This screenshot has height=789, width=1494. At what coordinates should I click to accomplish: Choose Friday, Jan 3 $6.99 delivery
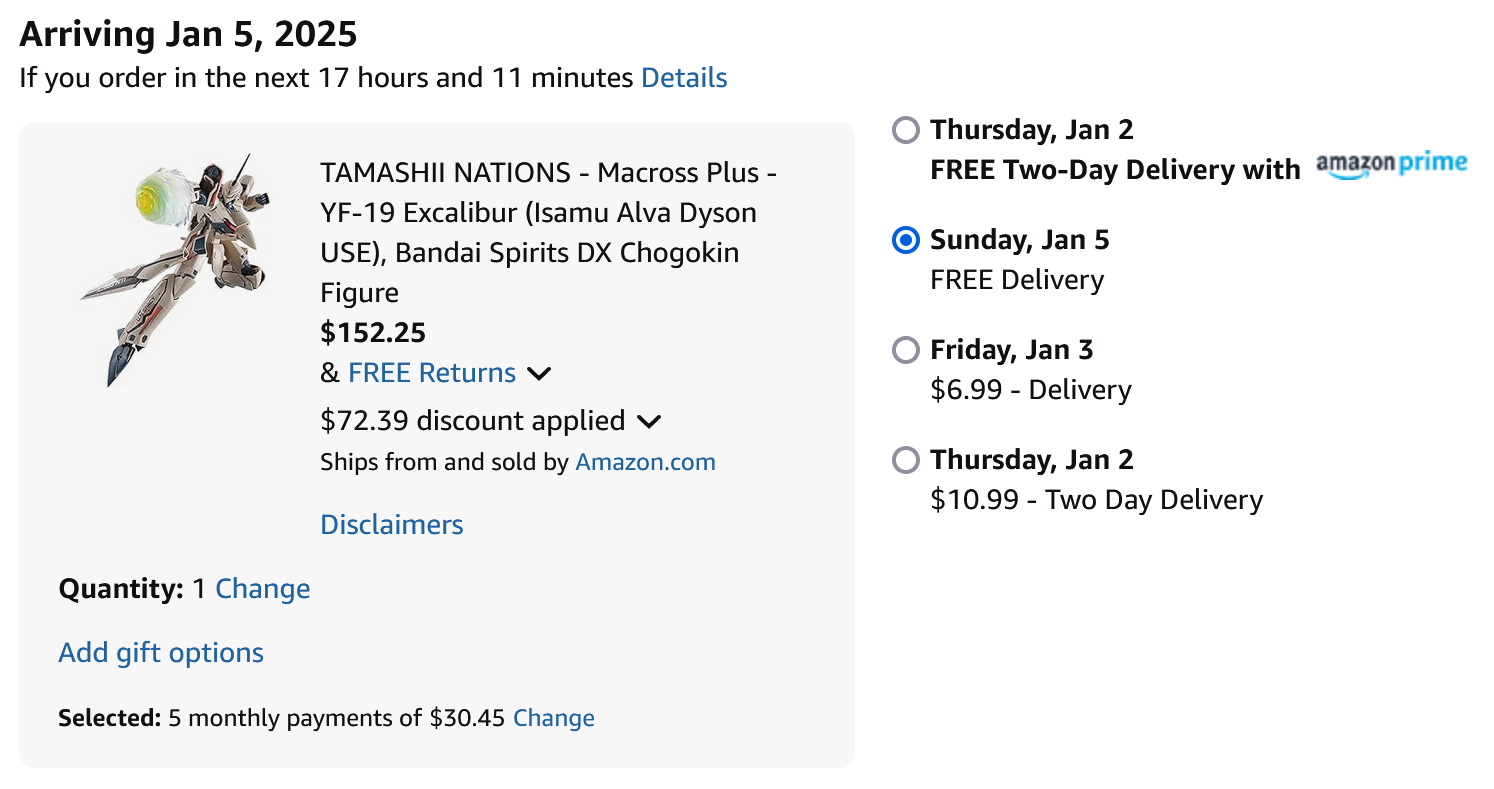point(905,350)
